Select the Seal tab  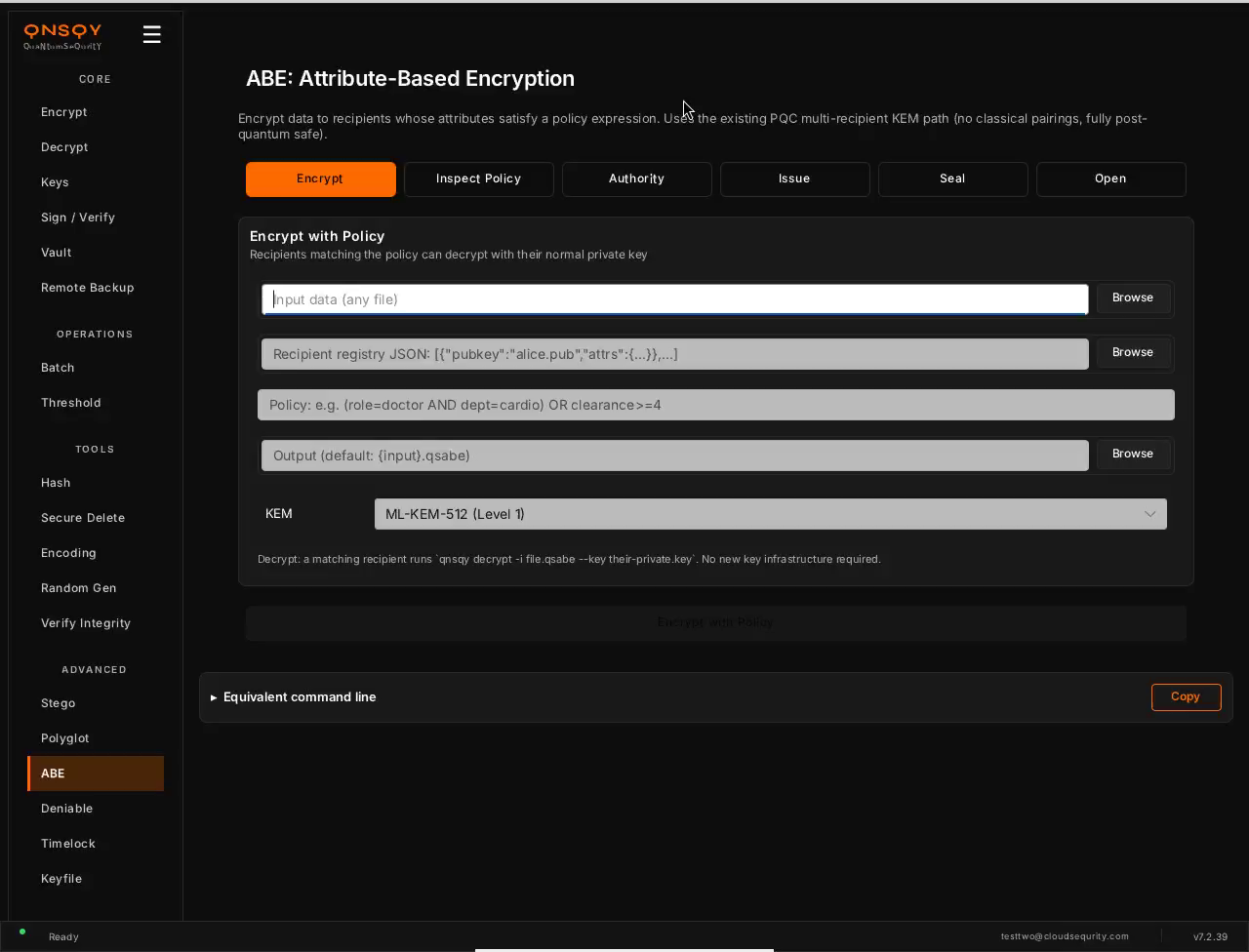(x=952, y=179)
